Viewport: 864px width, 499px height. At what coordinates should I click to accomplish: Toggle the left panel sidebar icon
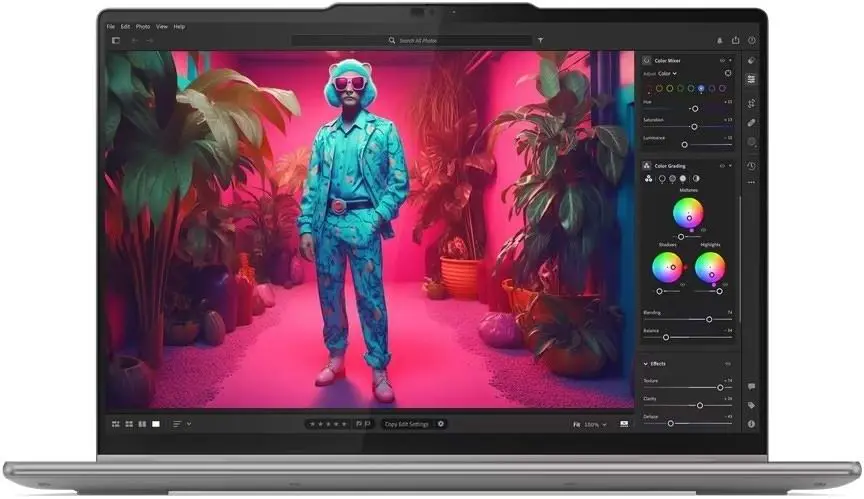pyautogui.click(x=116, y=40)
